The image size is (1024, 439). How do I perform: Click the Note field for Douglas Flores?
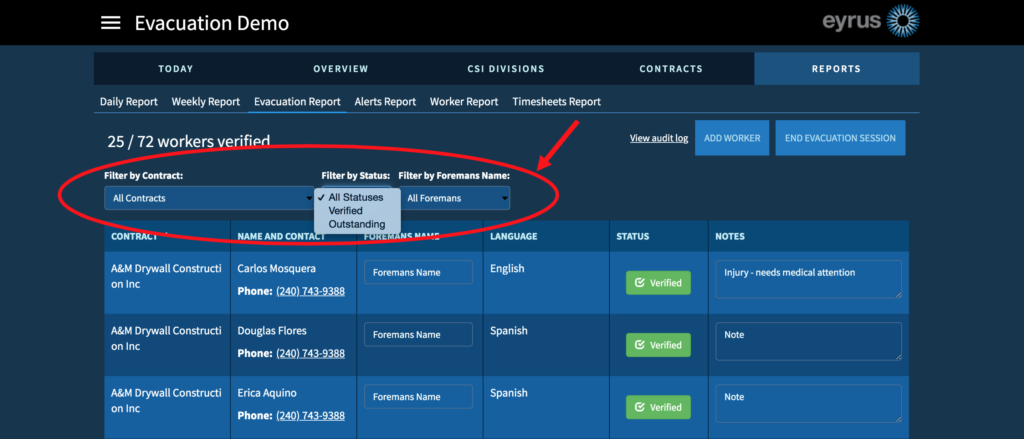[808, 341]
